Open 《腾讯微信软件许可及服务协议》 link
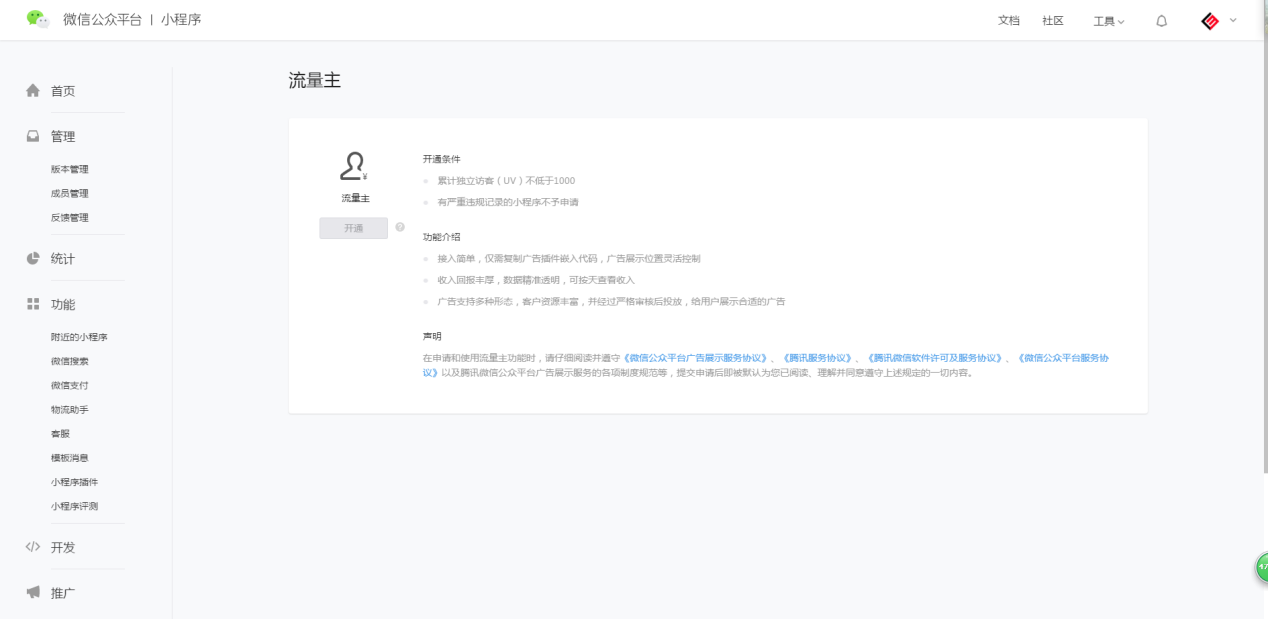Image resolution: width=1268 pixels, height=619 pixels. point(935,358)
